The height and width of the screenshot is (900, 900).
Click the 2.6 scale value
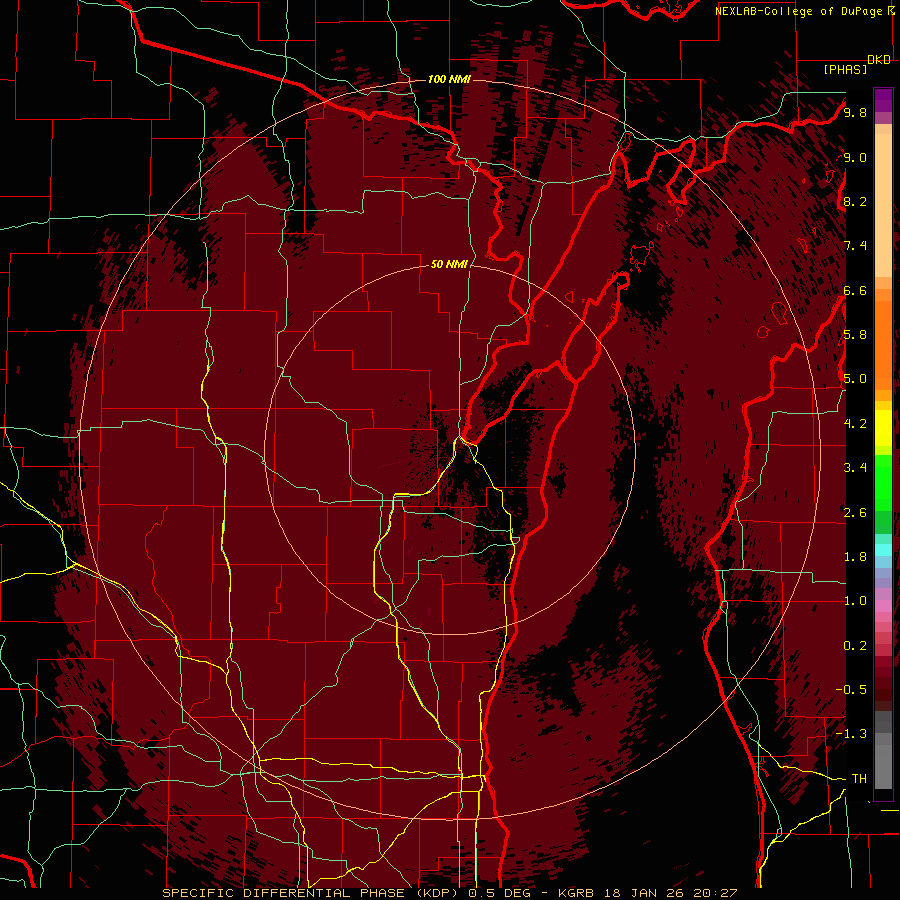[855, 513]
